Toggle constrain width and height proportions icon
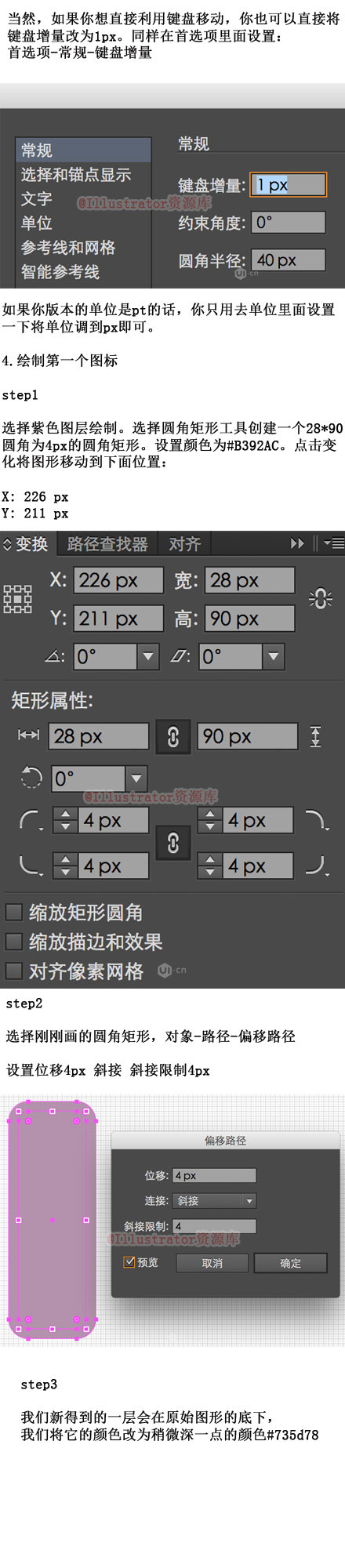The height and width of the screenshot is (1568, 345). click(x=320, y=599)
